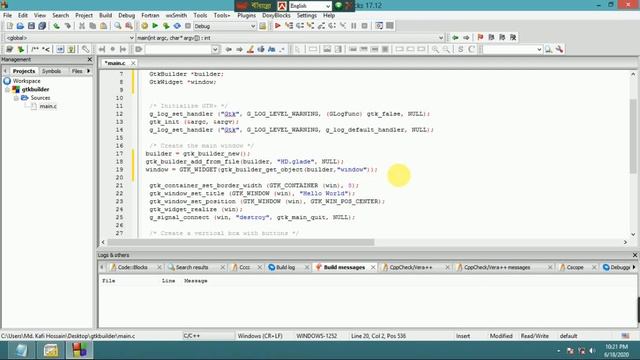Click the highlighter marker icon
Screen dimensions: 640x360
point(250,49)
